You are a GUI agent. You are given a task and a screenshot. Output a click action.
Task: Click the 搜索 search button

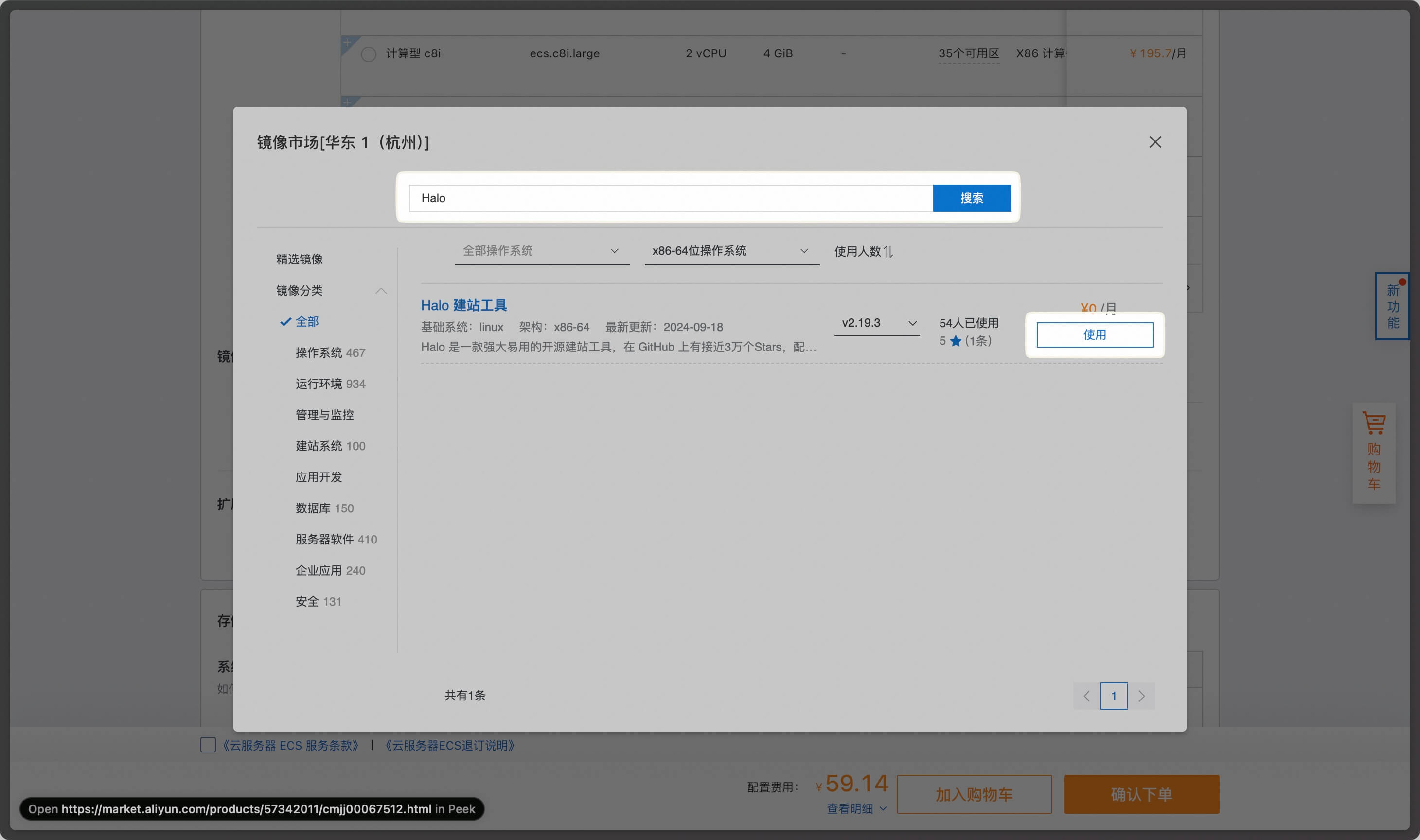pyautogui.click(x=971, y=198)
